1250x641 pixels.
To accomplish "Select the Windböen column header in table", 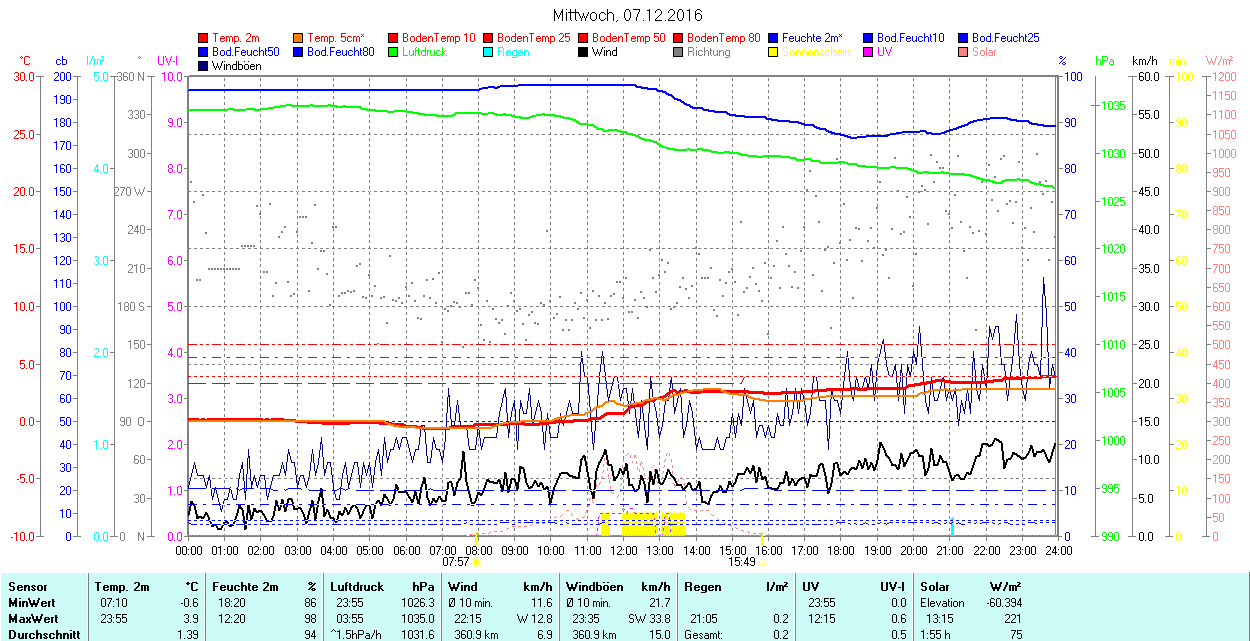I will (595, 587).
